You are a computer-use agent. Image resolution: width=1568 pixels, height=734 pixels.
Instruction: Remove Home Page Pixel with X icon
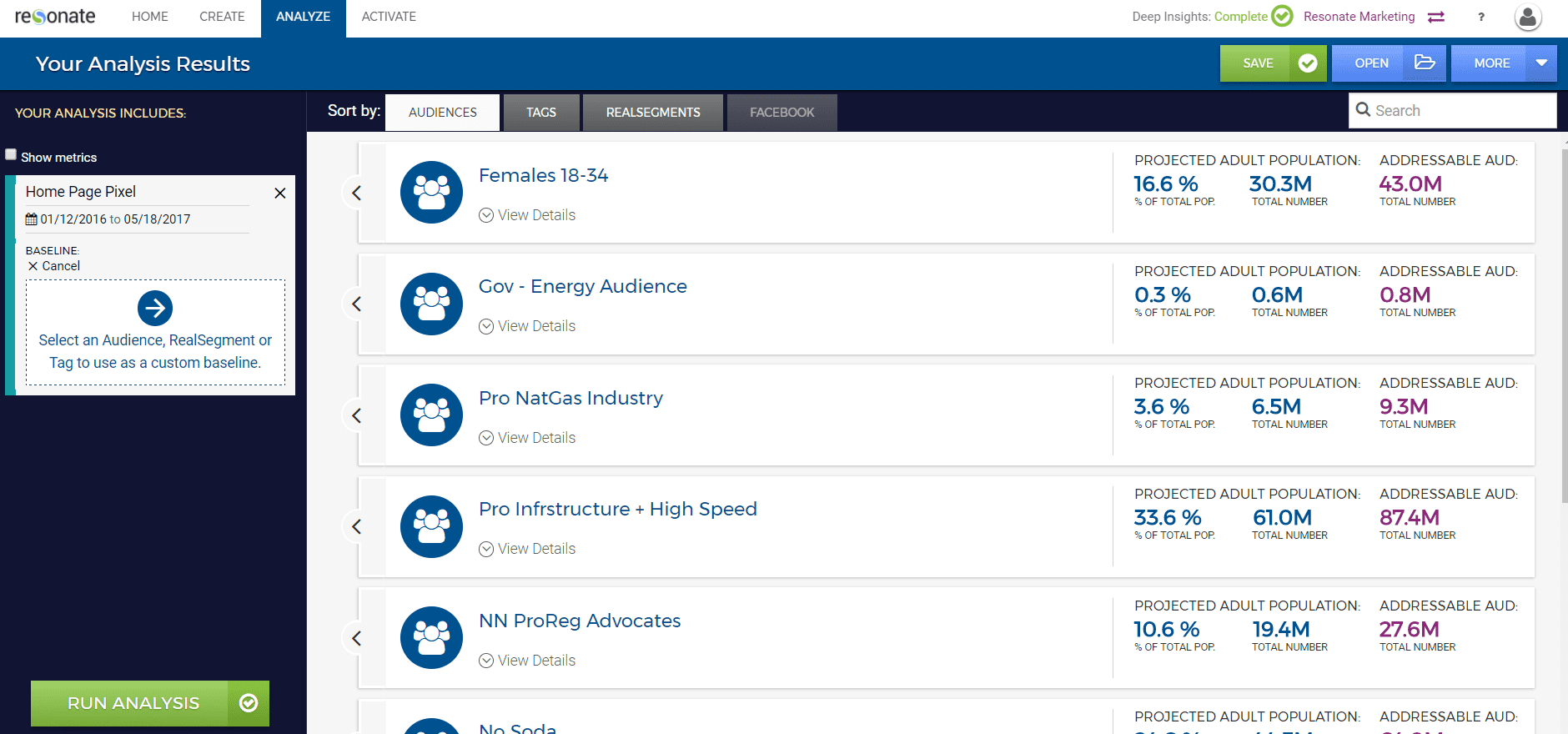click(280, 193)
